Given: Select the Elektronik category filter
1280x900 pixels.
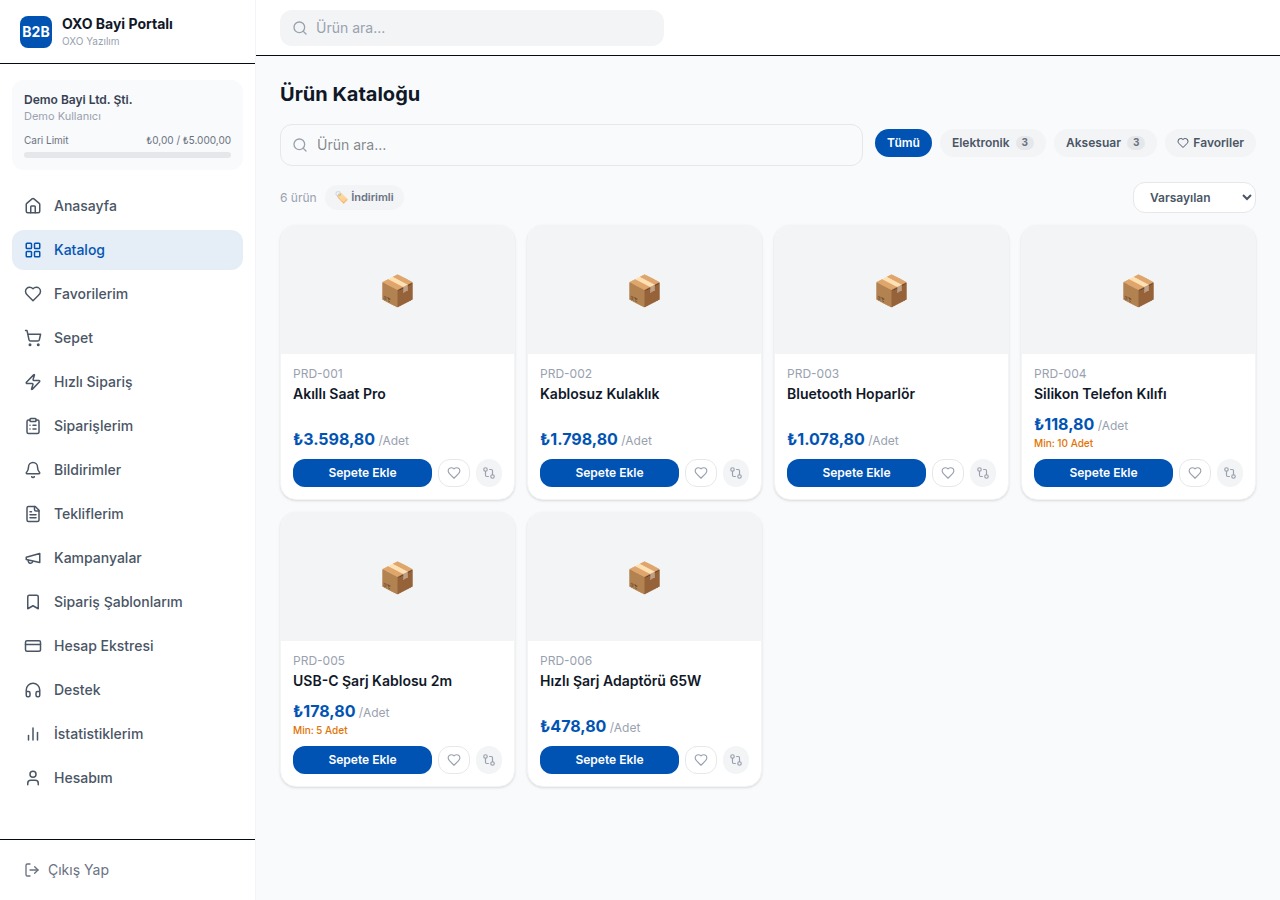Looking at the screenshot, I should (992, 143).
